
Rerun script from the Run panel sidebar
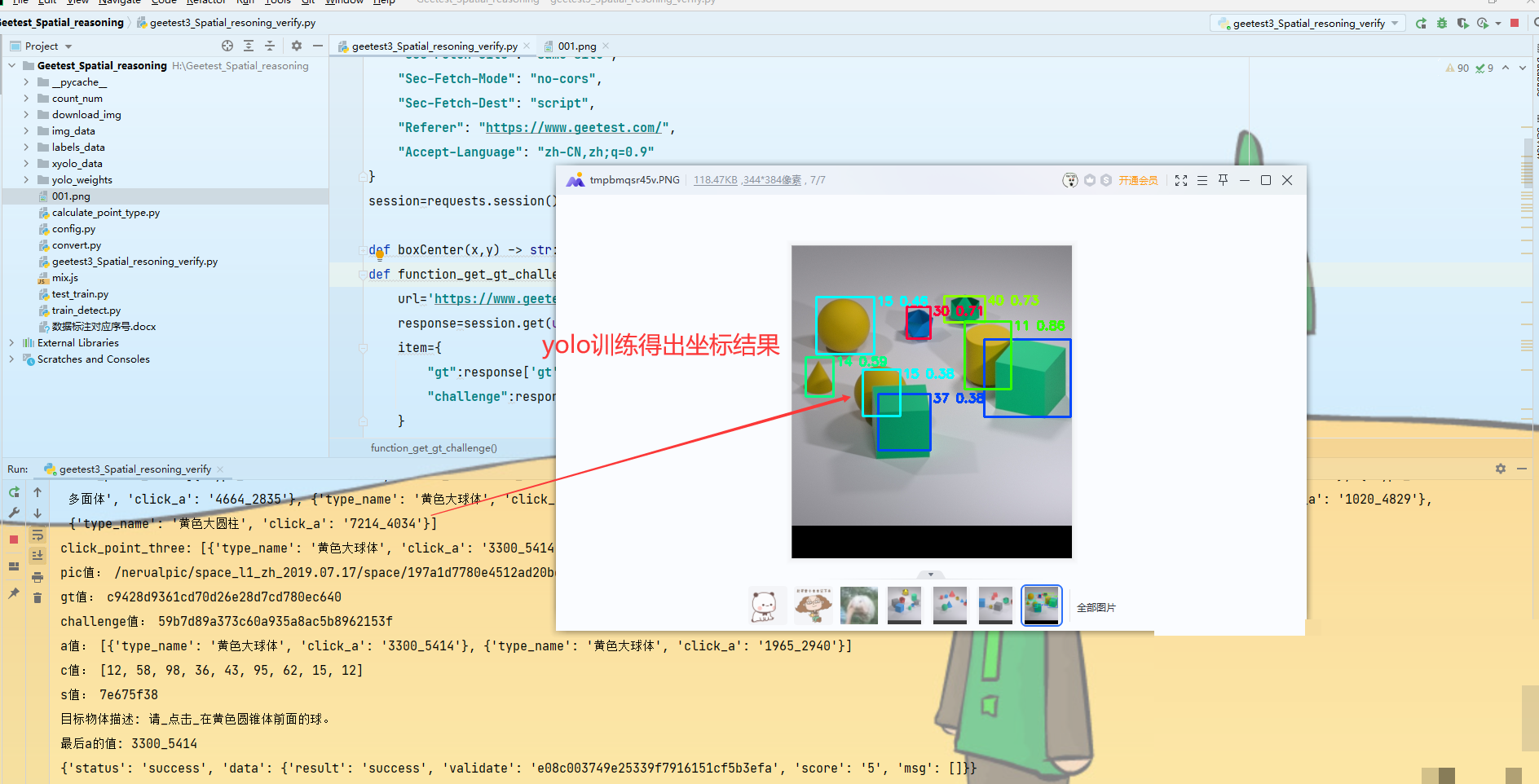14,492
